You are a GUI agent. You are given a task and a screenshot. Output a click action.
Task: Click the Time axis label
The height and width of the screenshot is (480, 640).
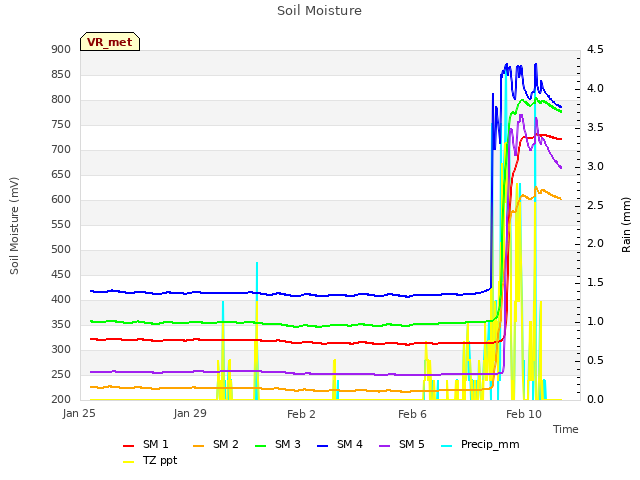point(566,429)
